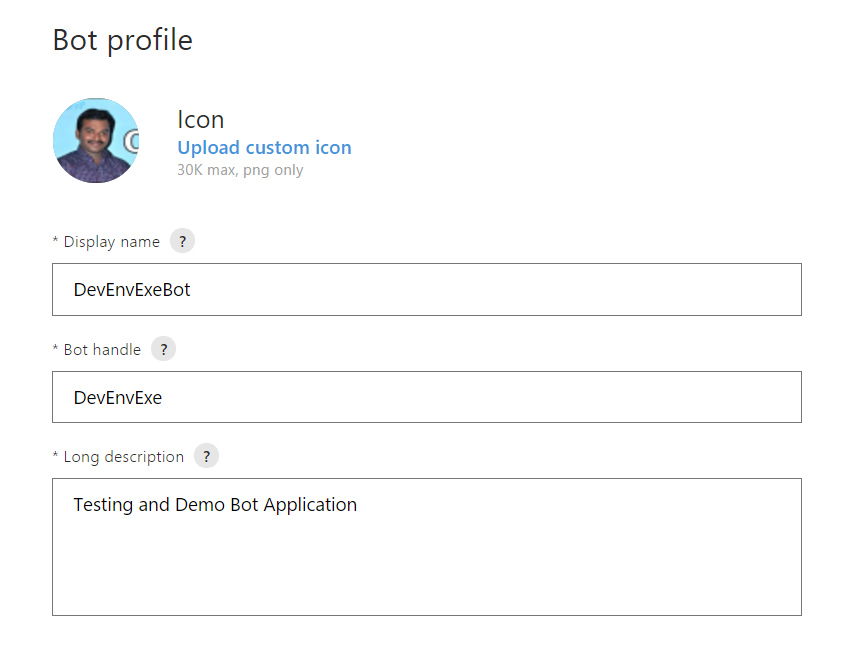Click the "Display name" field label
Image resolution: width=844 pixels, height=655 pixels.
pos(111,242)
